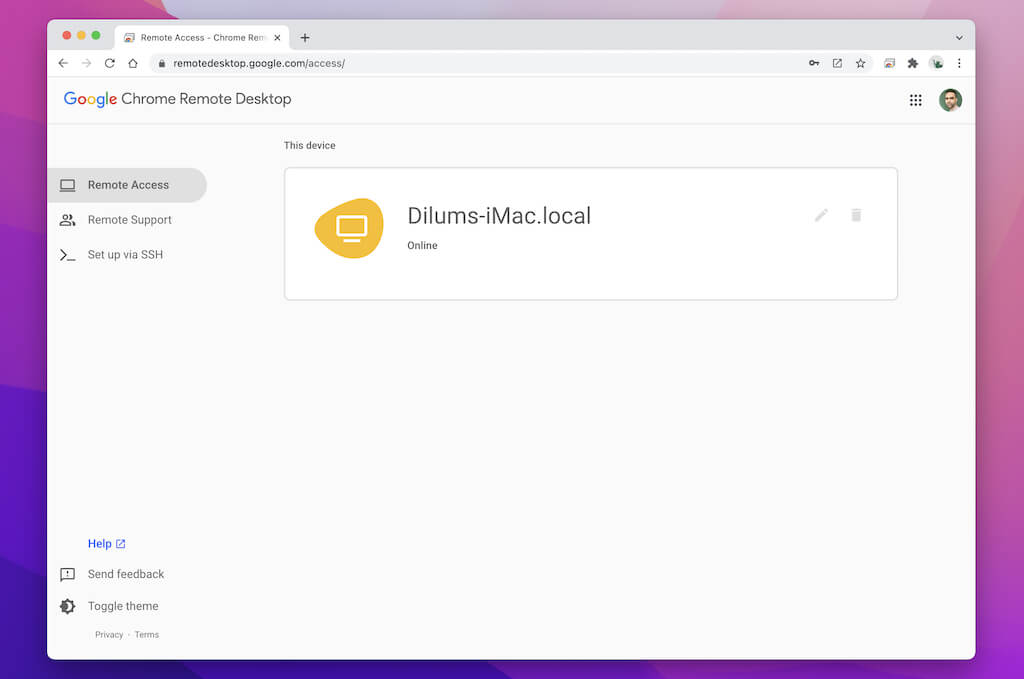Viewport: 1024px width, 679px height.
Task: Reload the Chrome Remote Desktop page
Action: pyautogui.click(x=110, y=63)
